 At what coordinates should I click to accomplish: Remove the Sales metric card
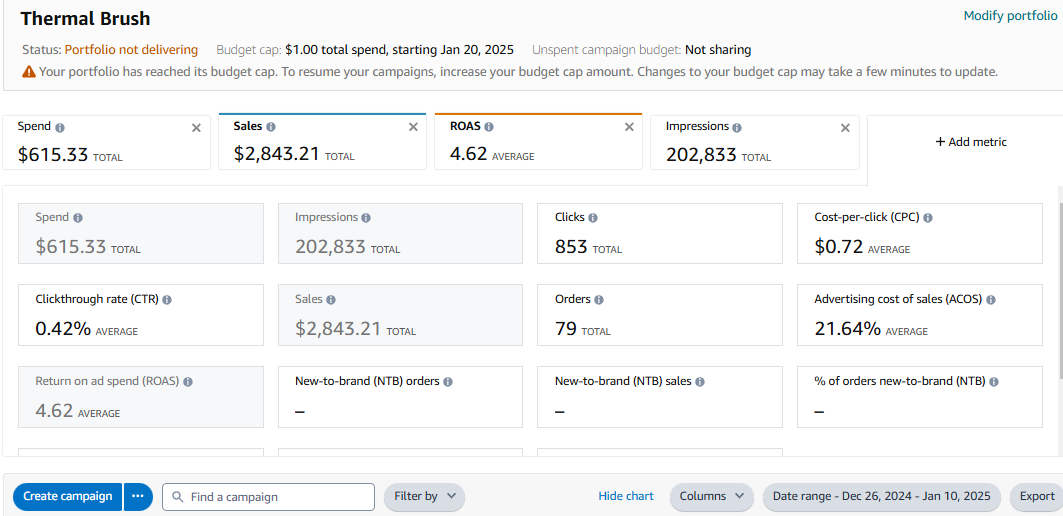pyautogui.click(x=413, y=127)
